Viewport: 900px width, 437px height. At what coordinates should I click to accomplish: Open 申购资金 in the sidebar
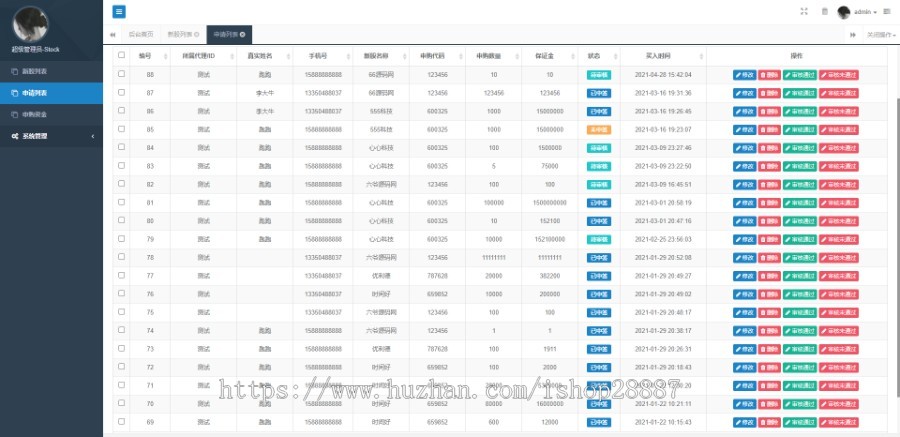tap(51, 114)
